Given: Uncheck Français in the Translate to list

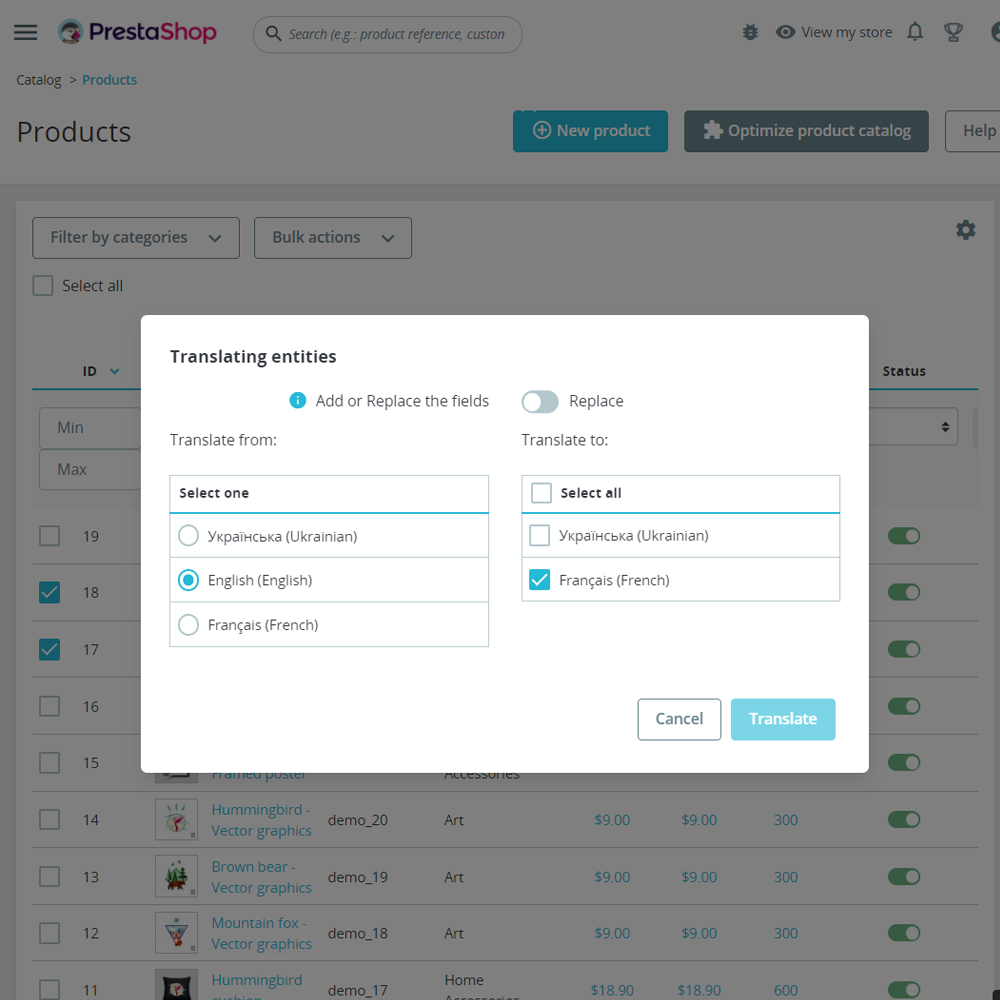Looking at the screenshot, I should point(540,578).
